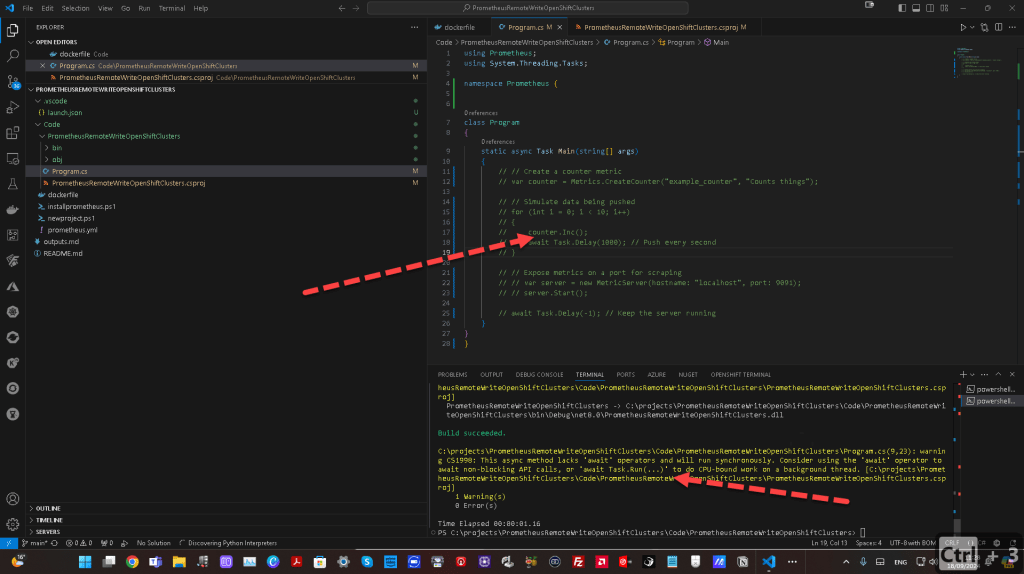Image resolution: width=1024 pixels, height=574 pixels.
Task: Open editor More Actions ellipsis
Action: click(1012, 27)
